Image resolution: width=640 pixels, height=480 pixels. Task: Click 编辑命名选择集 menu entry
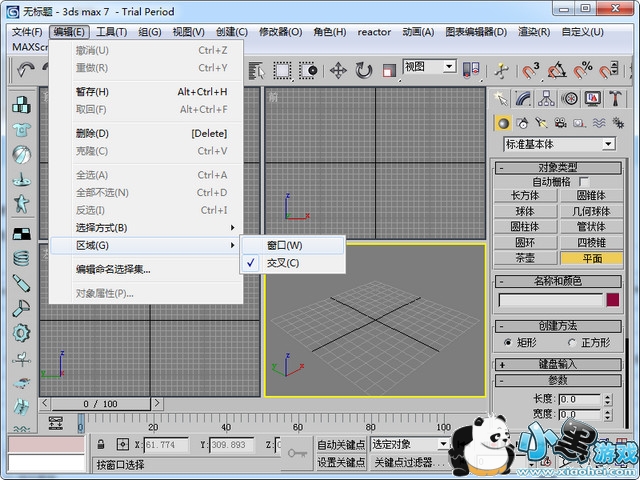(x=113, y=269)
